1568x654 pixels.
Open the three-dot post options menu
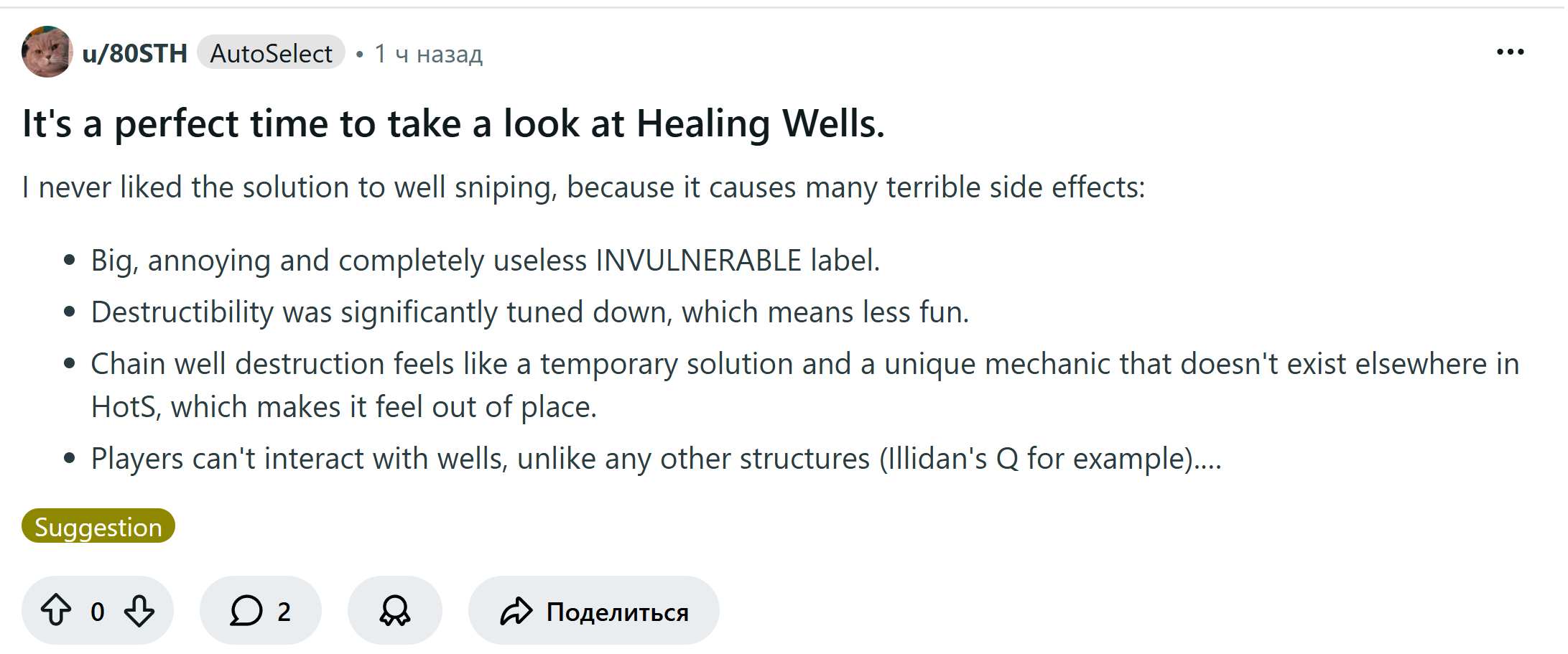pyautogui.click(x=1510, y=52)
